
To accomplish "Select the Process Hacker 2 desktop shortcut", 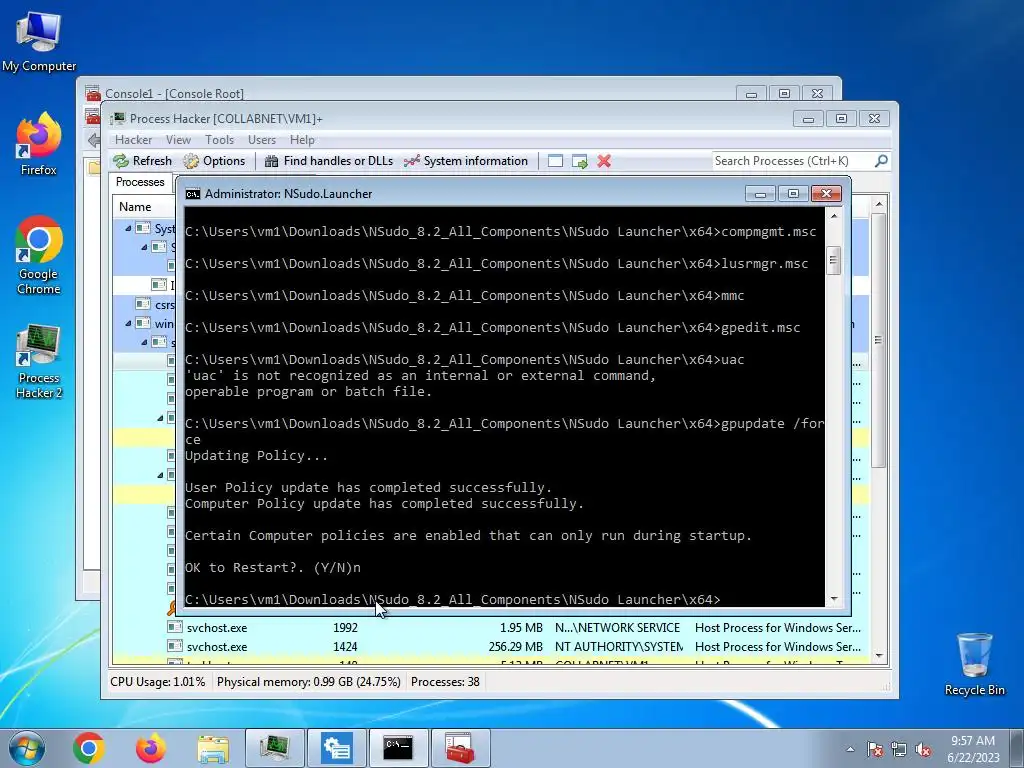I will click(x=39, y=361).
